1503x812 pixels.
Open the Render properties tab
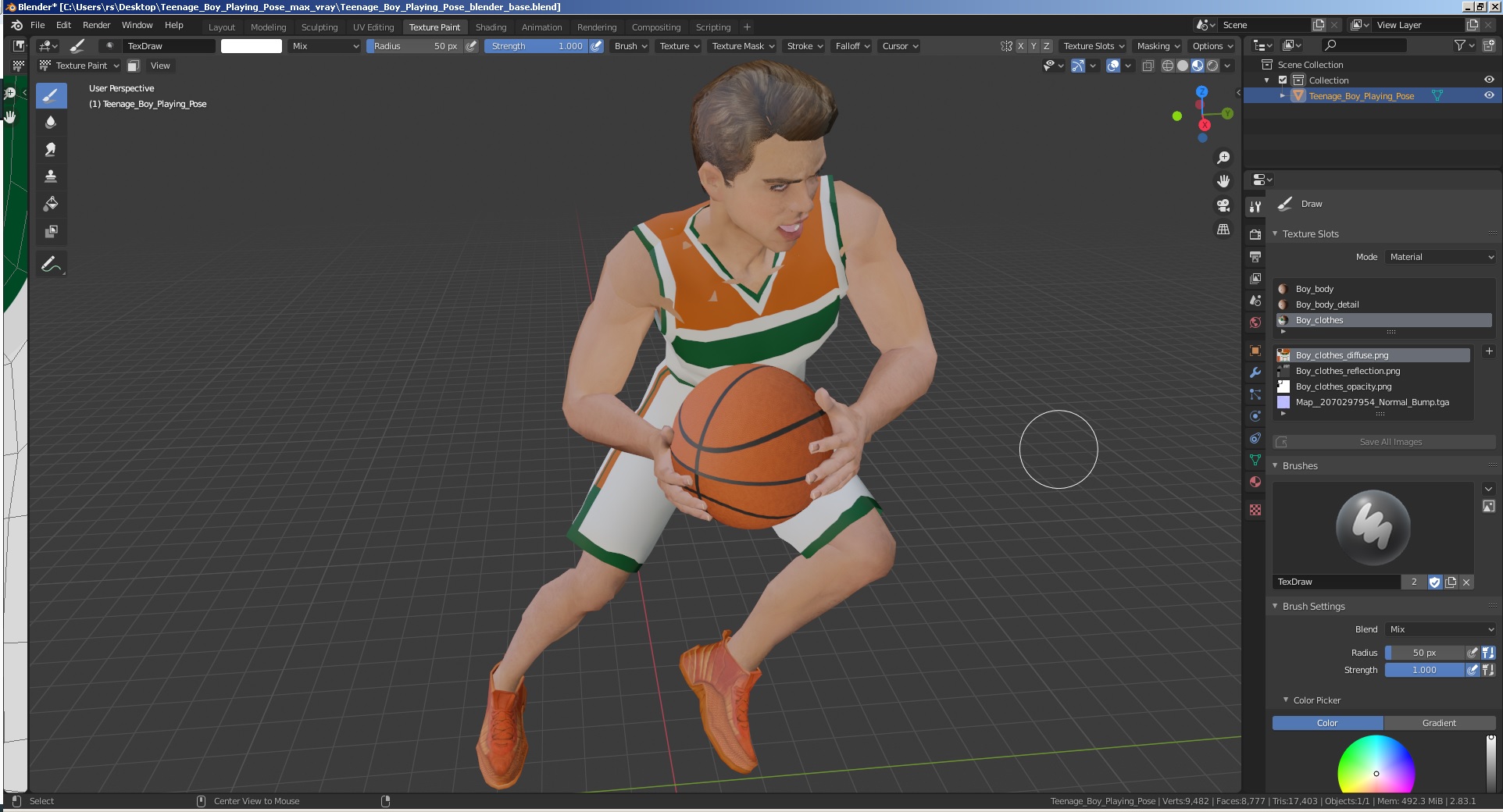pyautogui.click(x=1255, y=234)
